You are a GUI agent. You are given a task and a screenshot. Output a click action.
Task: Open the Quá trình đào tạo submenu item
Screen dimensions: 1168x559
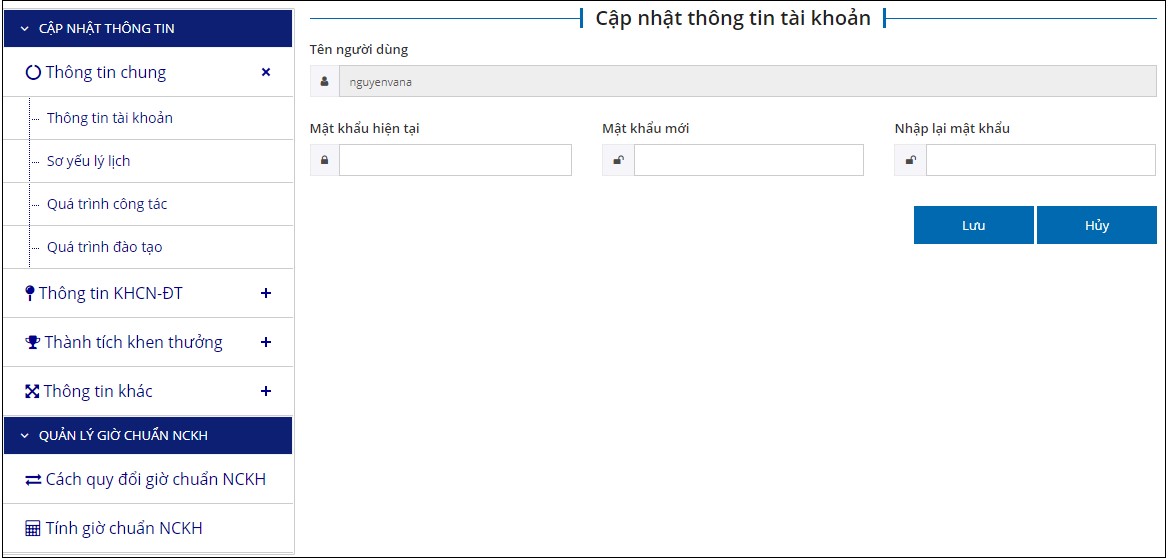(104, 247)
